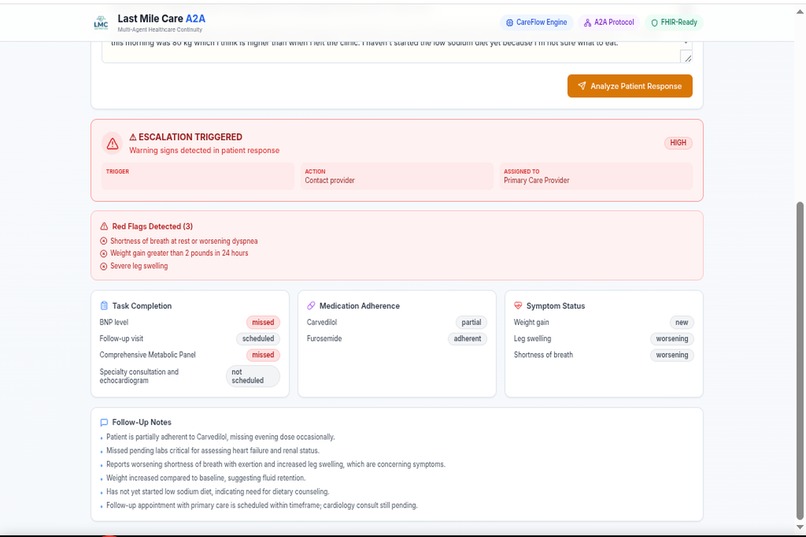Click the paper plane send icon
This screenshot has width=806, height=537.
(x=581, y=86)
